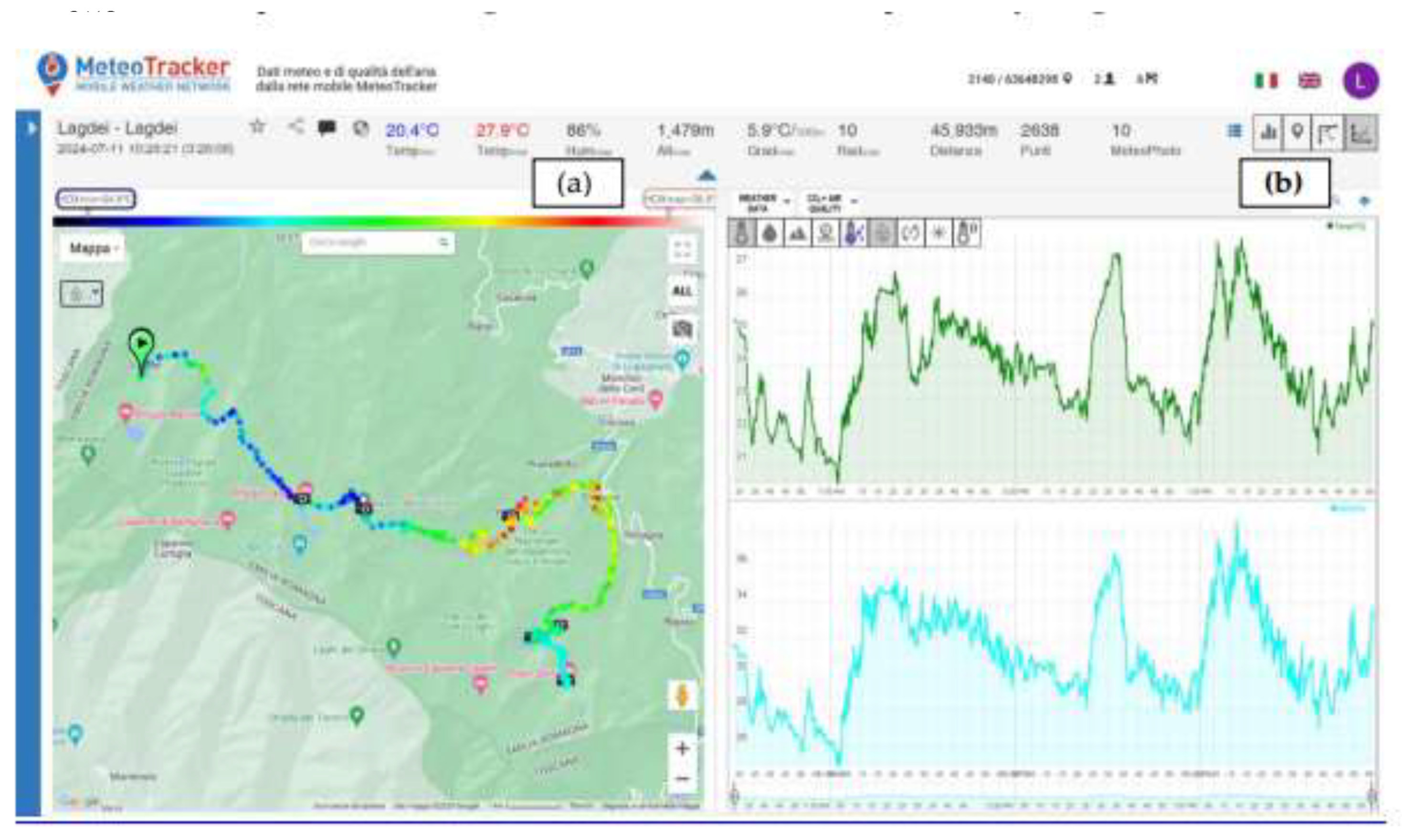The width and height of the screenshot is (1402, 840).
Task: Toggle the humidity droplet chart button
Action: [769, 233]
